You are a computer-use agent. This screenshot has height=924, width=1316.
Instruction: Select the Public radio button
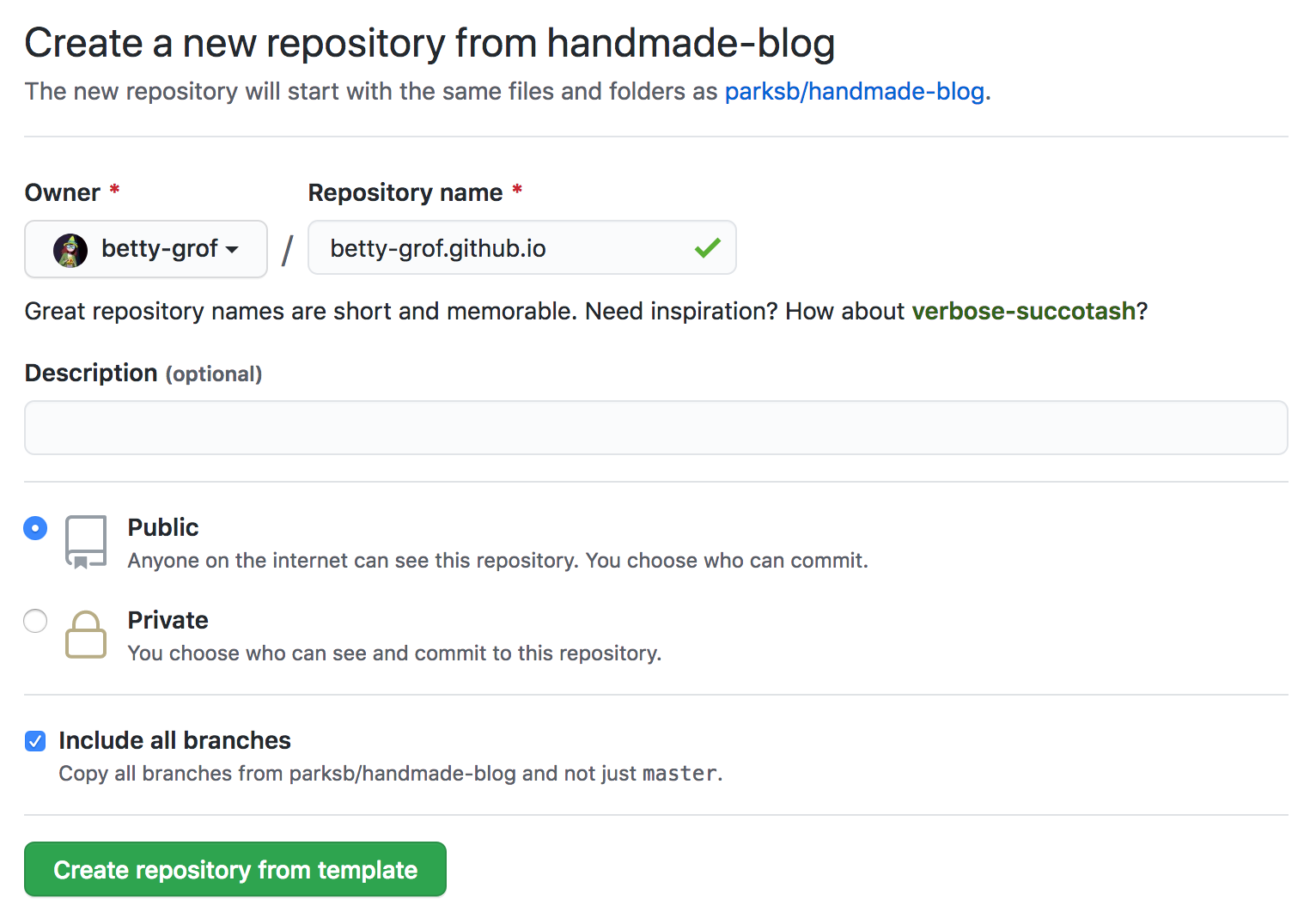[x=35, y=527]
